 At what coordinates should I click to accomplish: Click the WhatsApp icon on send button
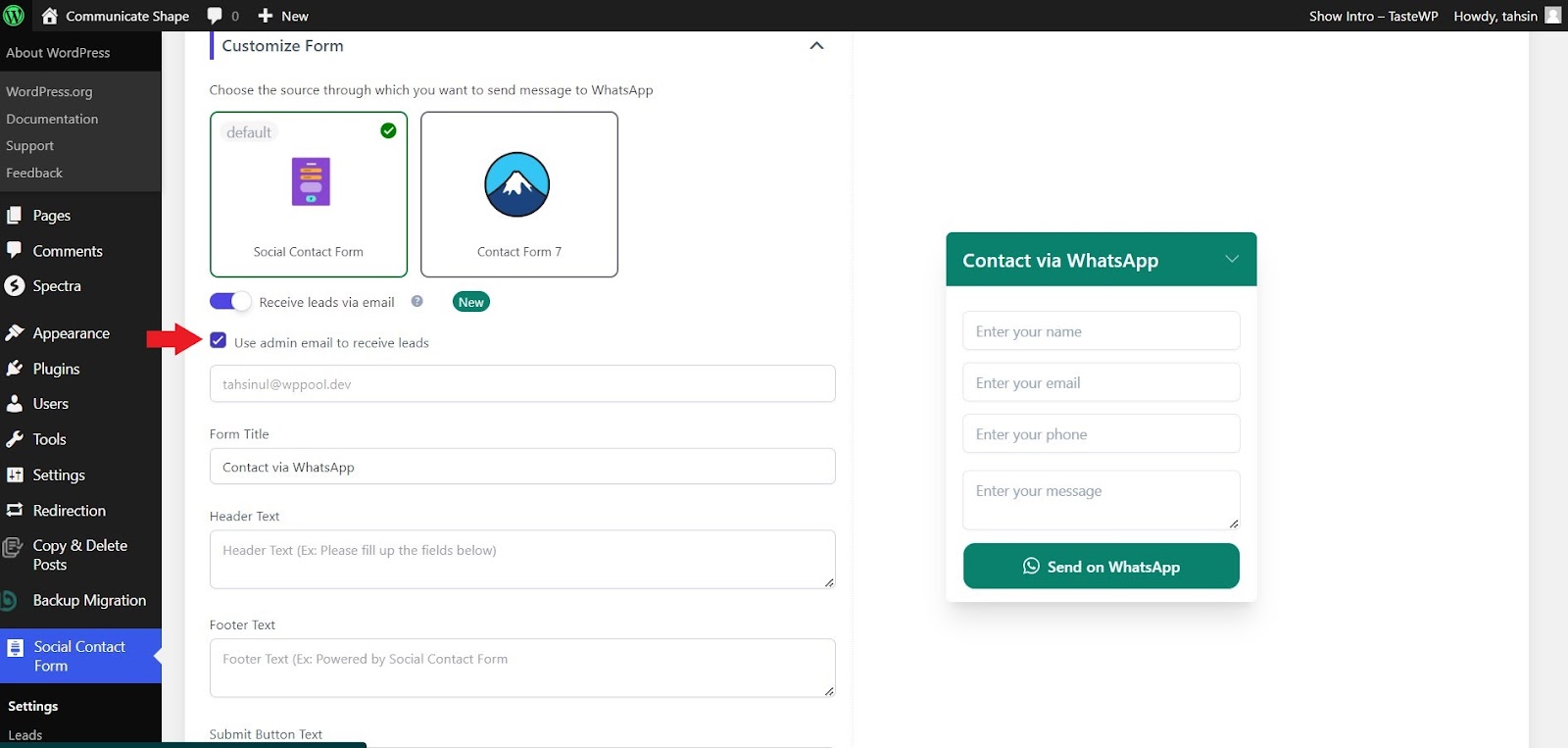1031,566
